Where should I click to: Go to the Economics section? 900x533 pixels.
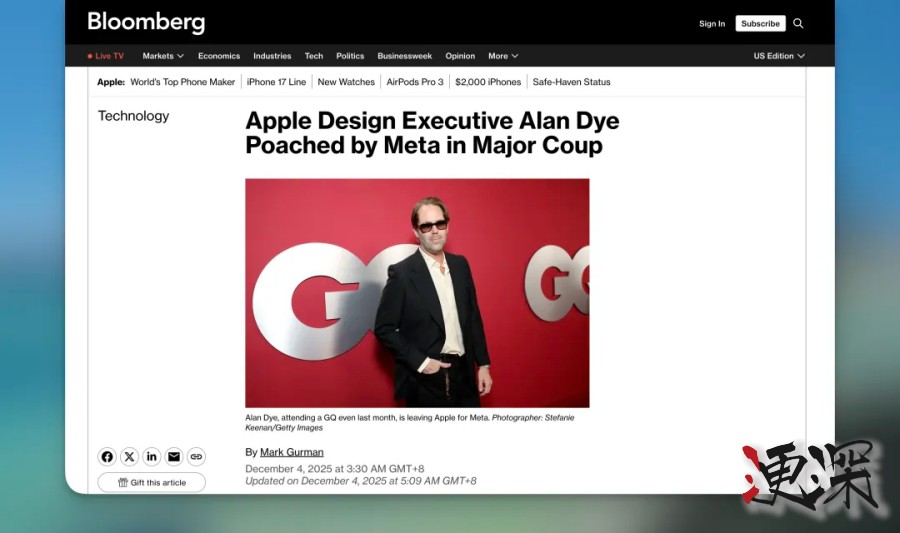(x=219, y=56)
